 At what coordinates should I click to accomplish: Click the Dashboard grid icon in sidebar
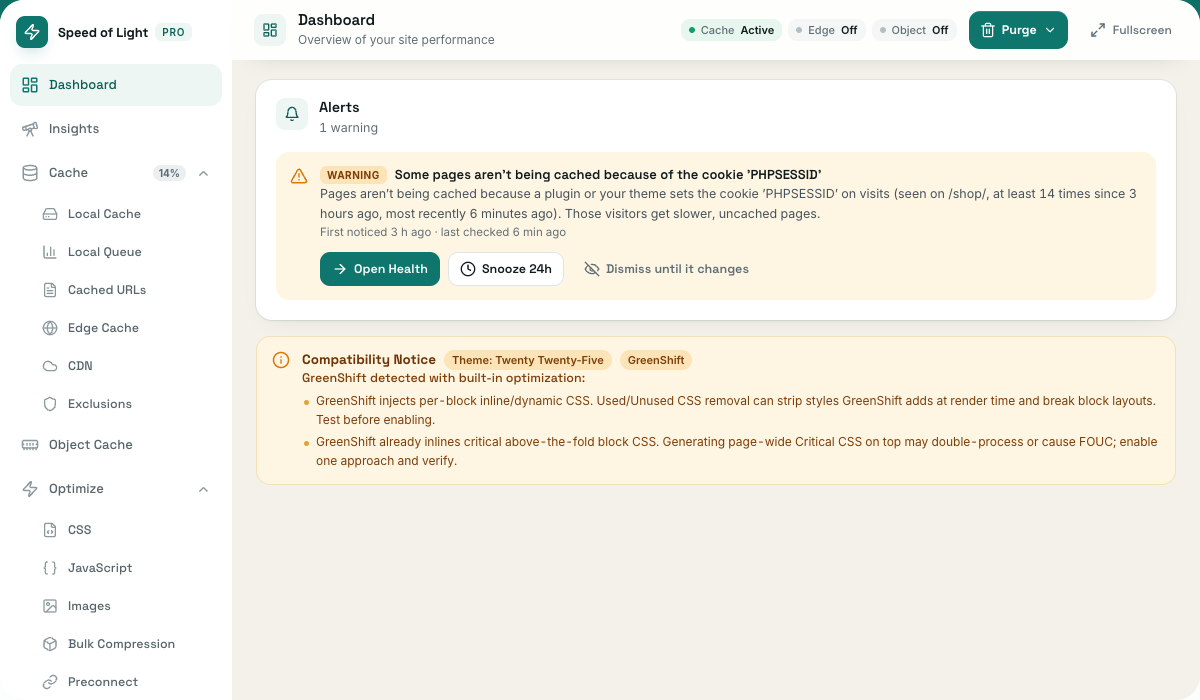[x=30, y=85]
